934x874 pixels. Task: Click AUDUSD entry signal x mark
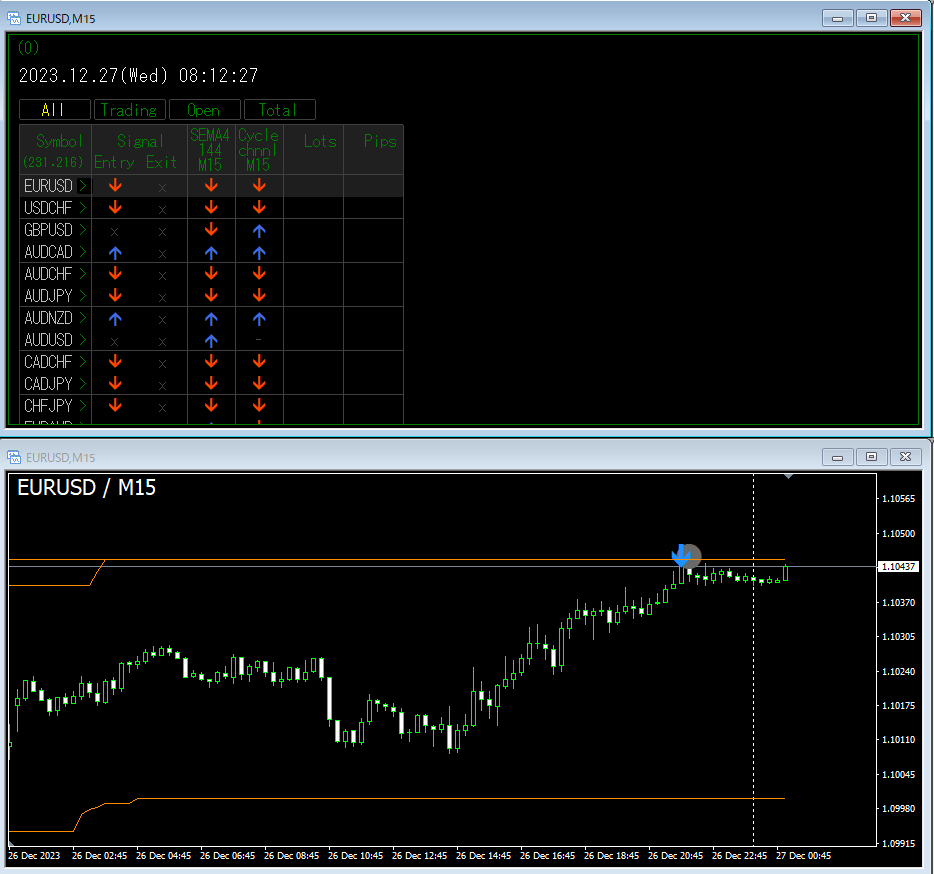(x=114, y=342)
